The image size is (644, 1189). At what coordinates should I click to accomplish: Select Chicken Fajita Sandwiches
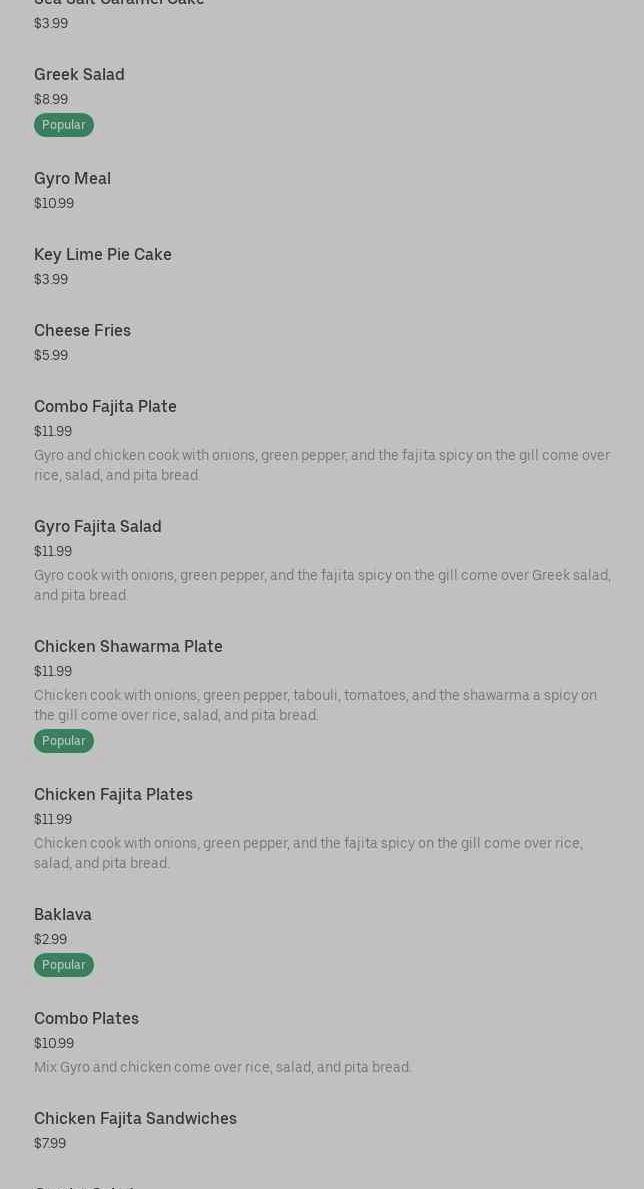click(x=135, y=1119)
